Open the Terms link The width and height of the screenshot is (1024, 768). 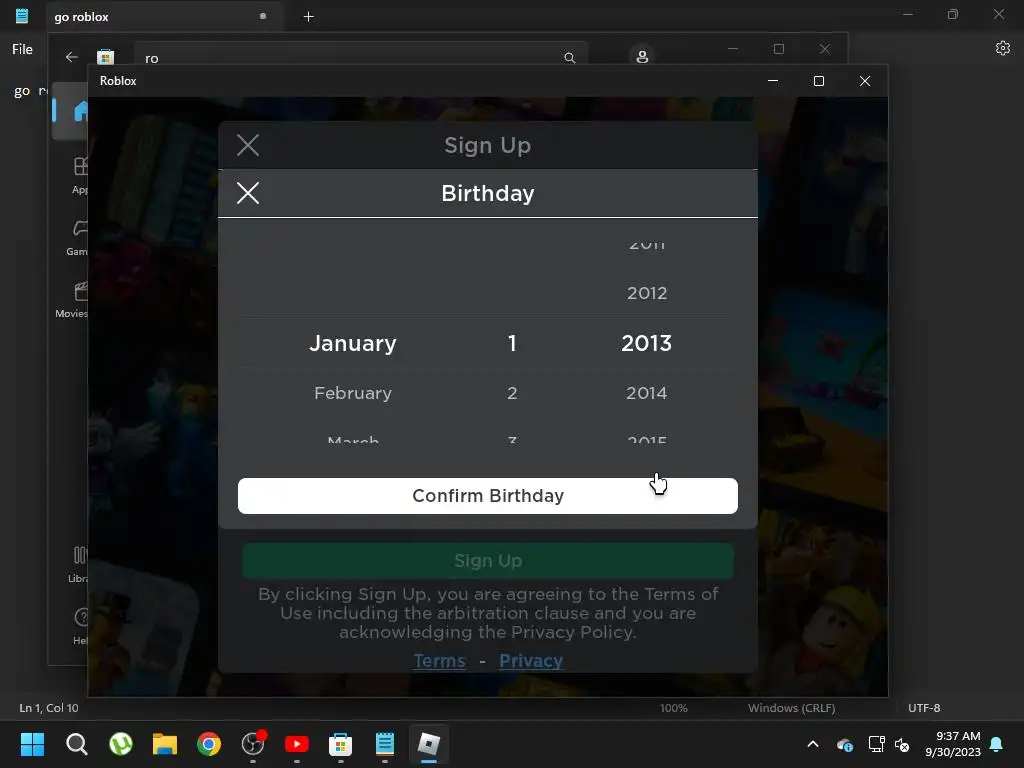440,661
